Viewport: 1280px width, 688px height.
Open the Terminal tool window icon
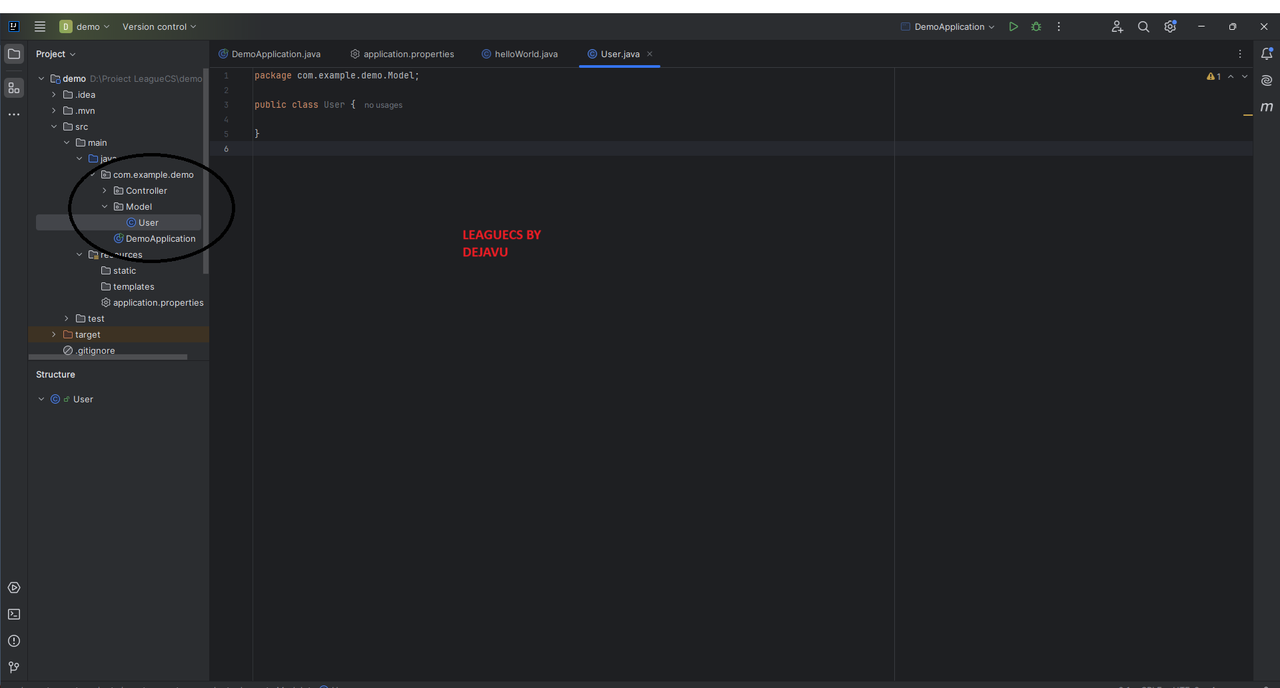[14, 614]
